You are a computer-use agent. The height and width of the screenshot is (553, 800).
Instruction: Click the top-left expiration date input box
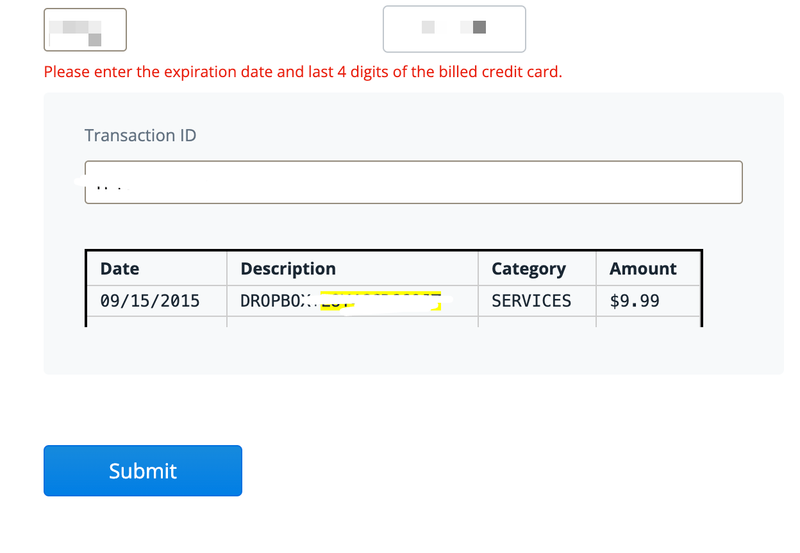(85, 29)
